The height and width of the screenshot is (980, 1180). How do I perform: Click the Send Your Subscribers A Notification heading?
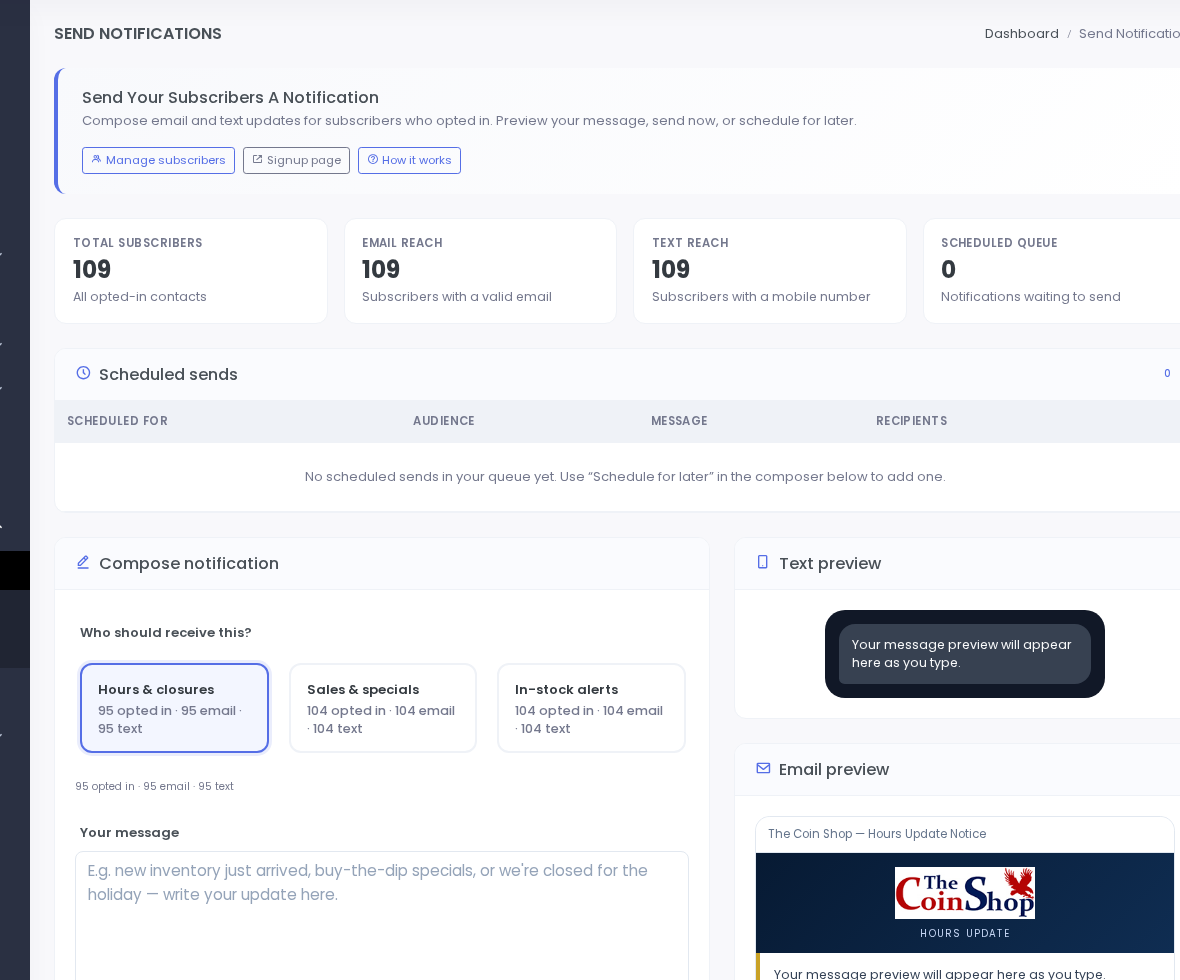[x=230, y=98]
